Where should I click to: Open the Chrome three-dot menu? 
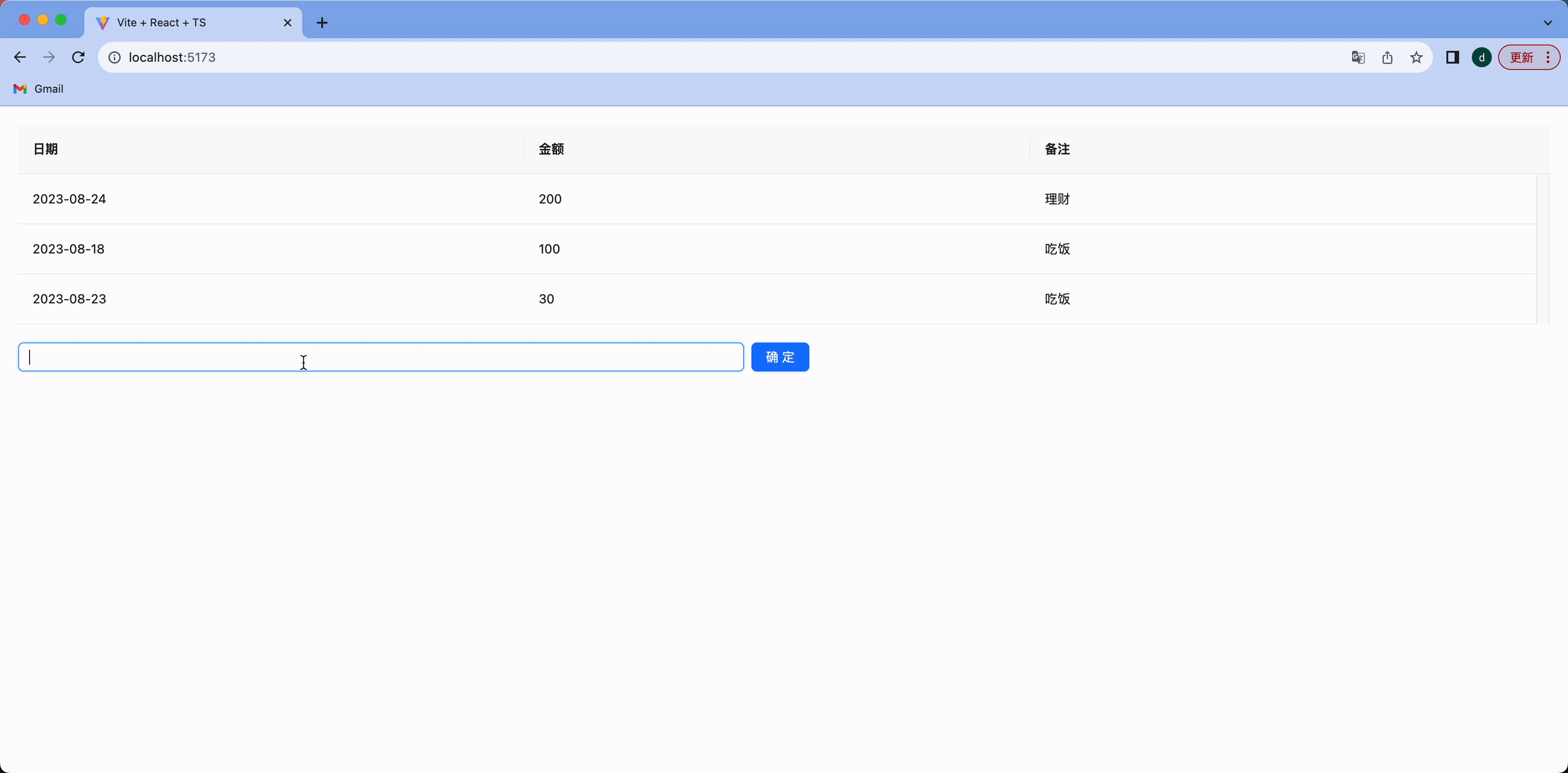click(1549, 57)
